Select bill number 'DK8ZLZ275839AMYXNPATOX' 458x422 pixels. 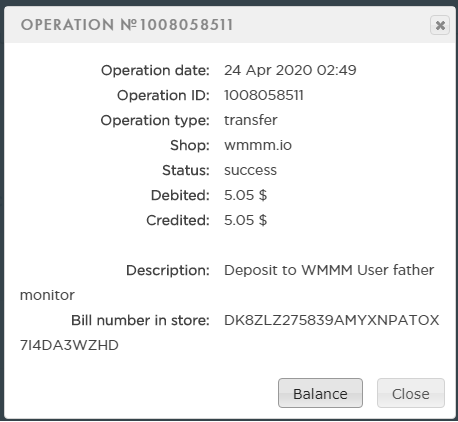pos(332,320)
